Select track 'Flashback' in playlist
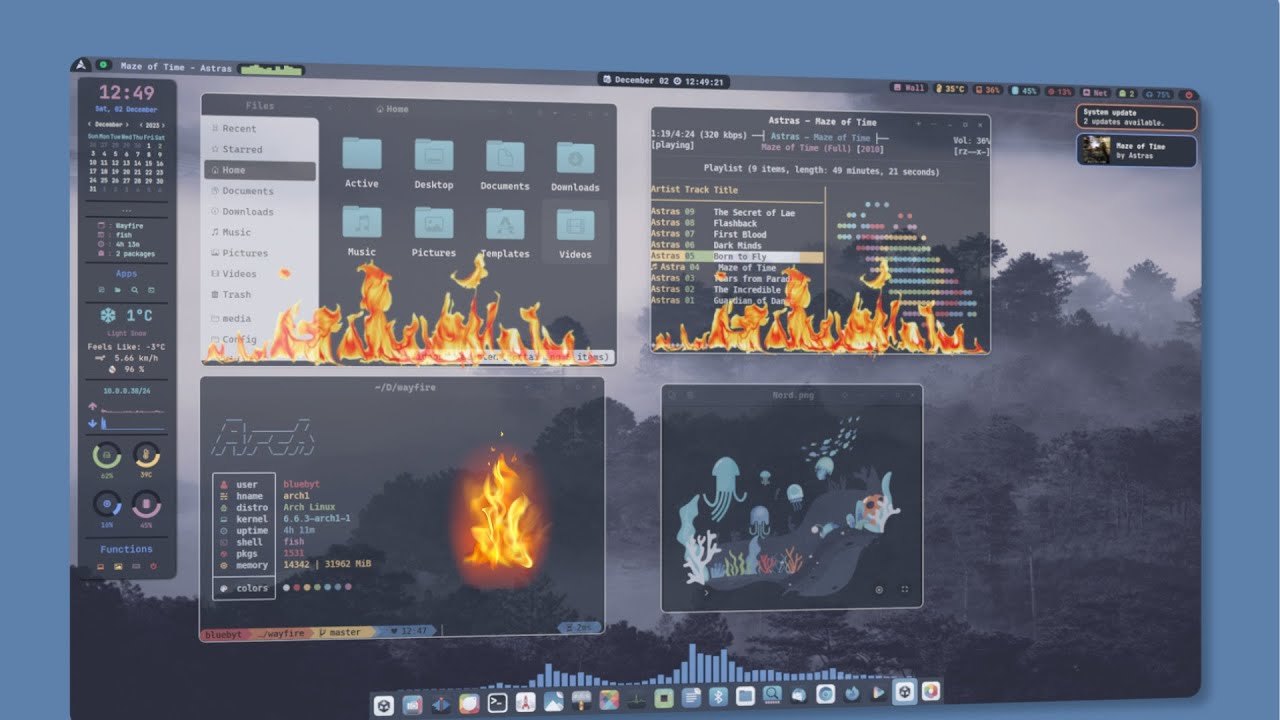The image size is (1280, 720). pyautogui.click(x=737, y=223)
